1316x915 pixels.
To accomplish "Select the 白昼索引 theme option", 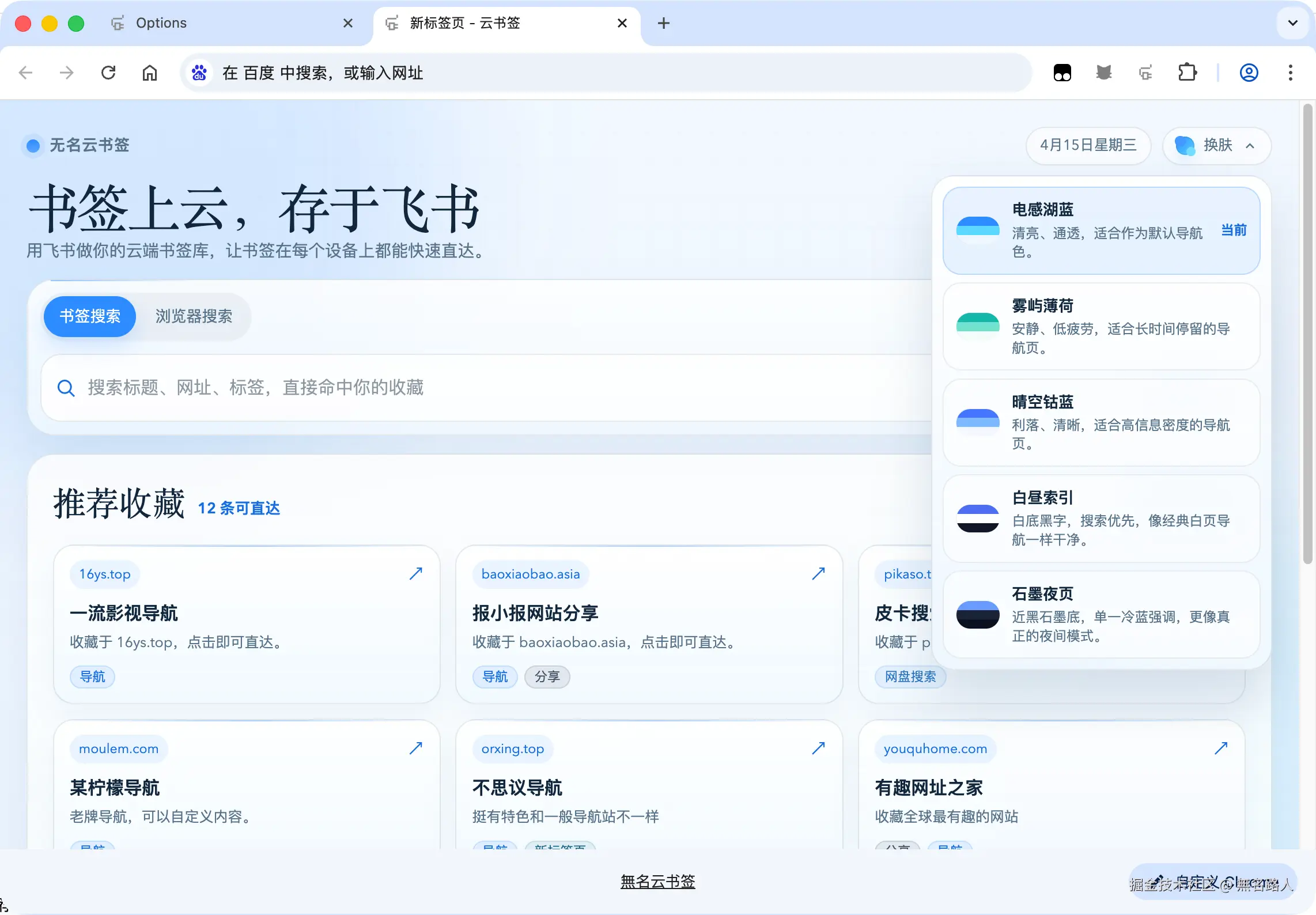I will click(x=1101, y=518).
